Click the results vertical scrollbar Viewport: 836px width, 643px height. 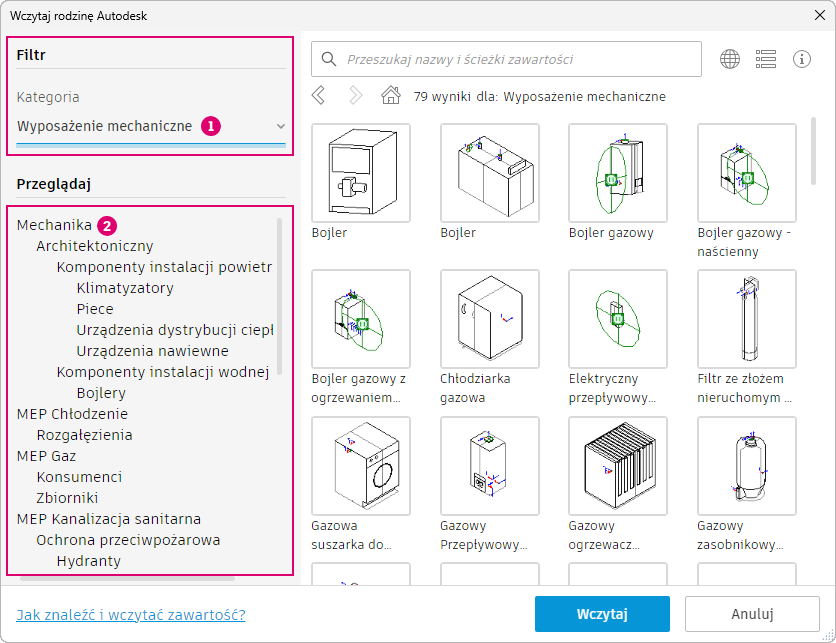tap(815, 150)
